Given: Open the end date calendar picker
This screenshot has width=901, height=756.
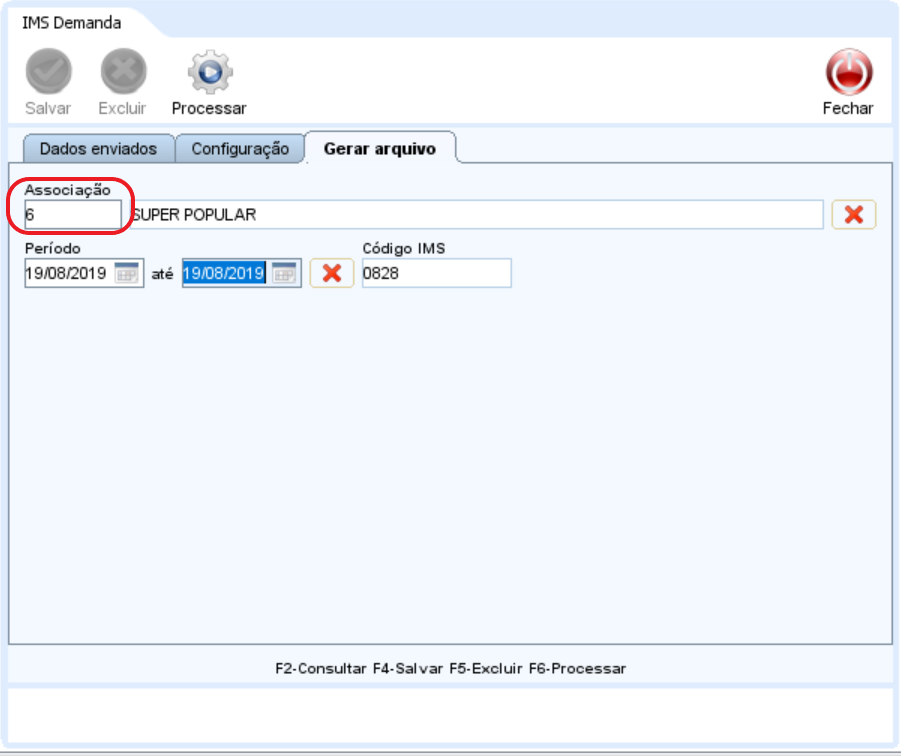Looking at the screenshot, I should tap(285, 273).
